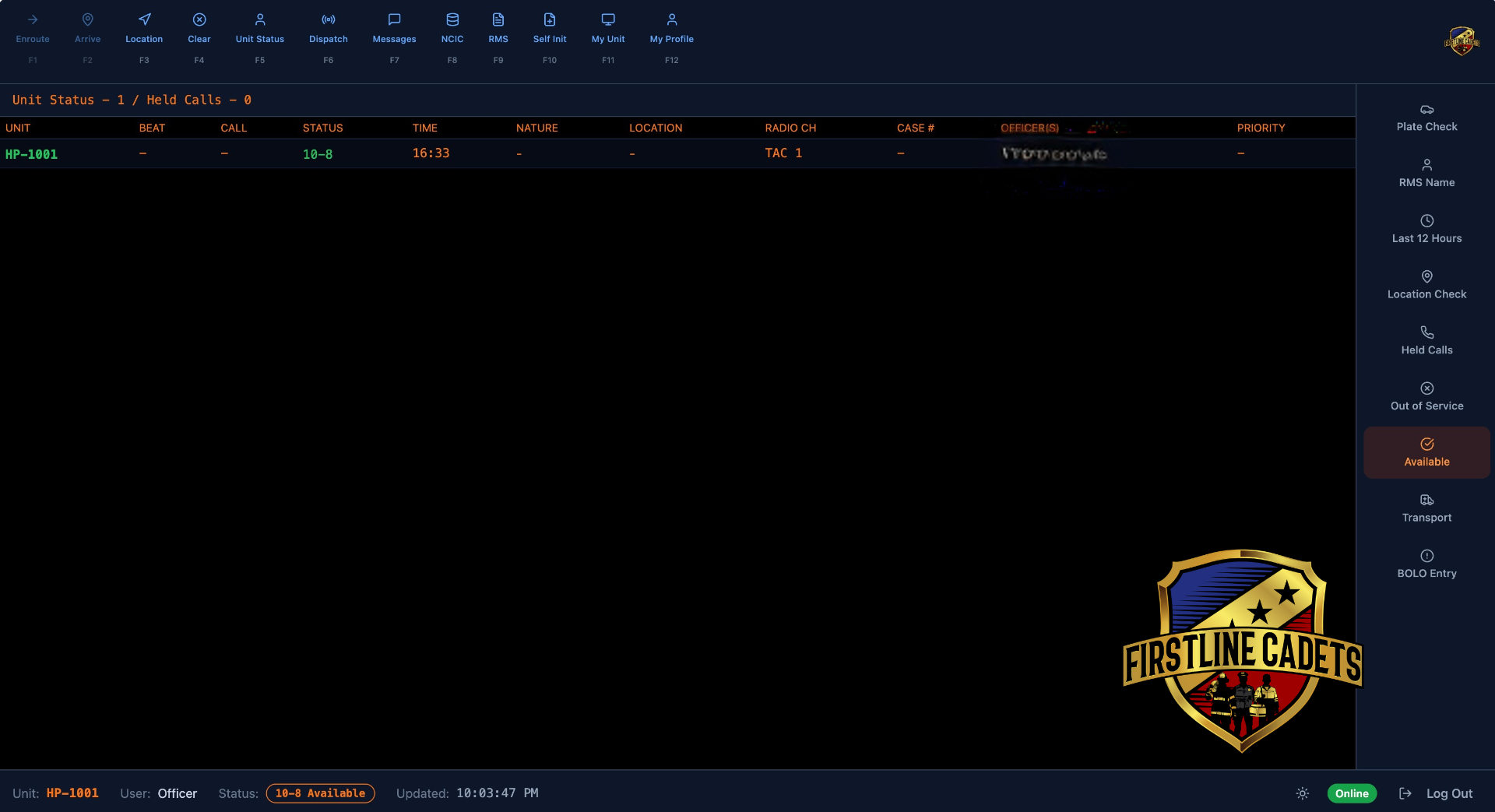Click the Firstline Cadets logo in top-right corner
1495x812 pixels.
click(1462, 40)
